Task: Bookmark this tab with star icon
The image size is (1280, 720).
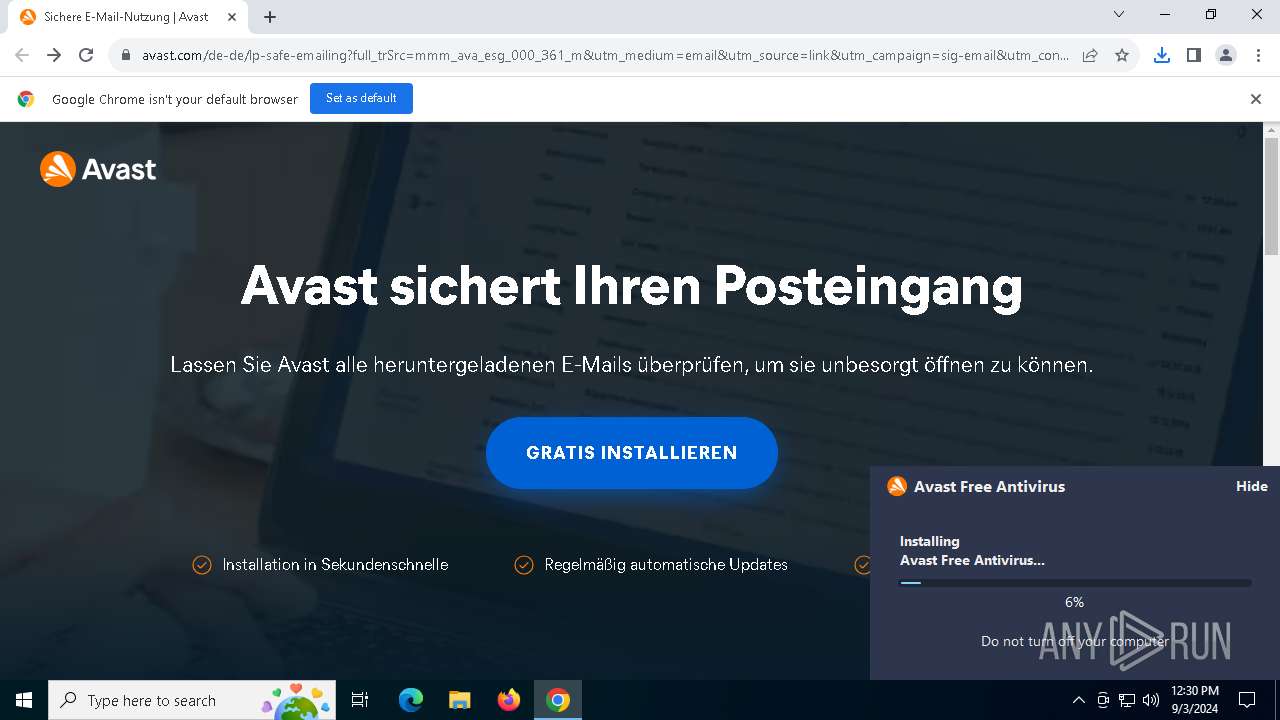Action: click(x=1122, y=55)
